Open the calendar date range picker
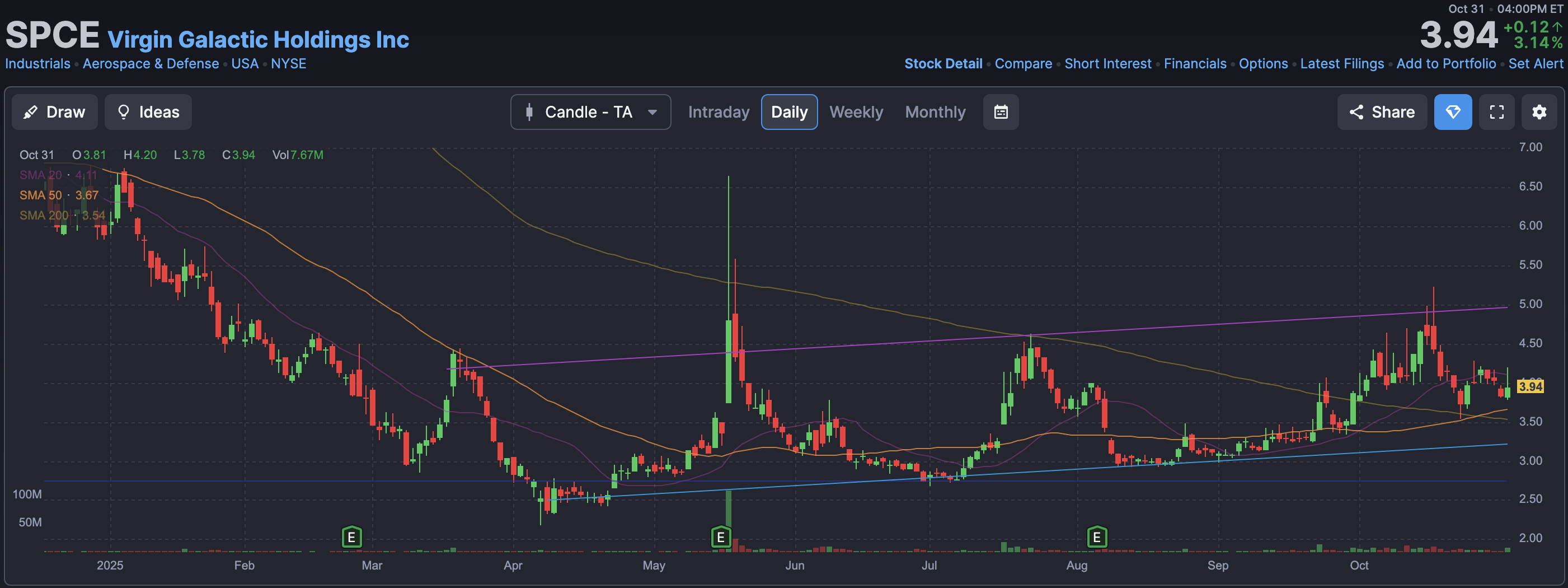 click(1001, 112)
